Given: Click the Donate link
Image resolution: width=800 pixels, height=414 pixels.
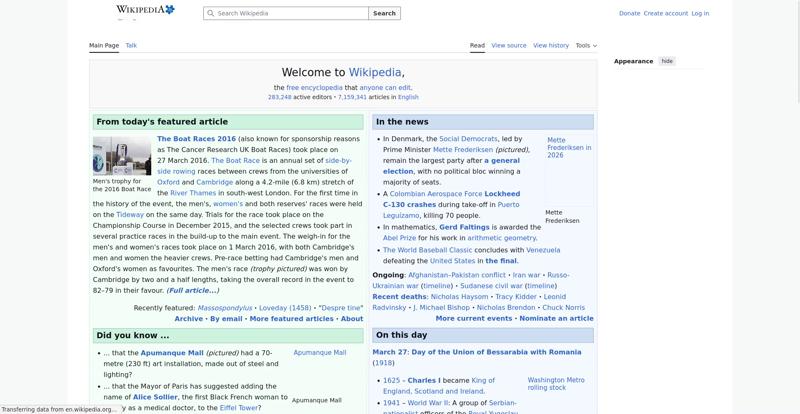Looking at the screenshot, I should 629,14.
